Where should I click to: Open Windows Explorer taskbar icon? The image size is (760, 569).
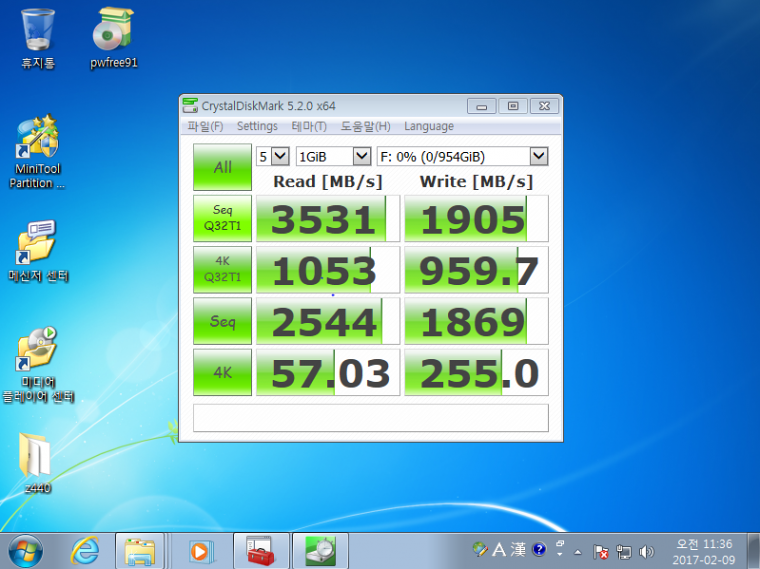point(140,551)
